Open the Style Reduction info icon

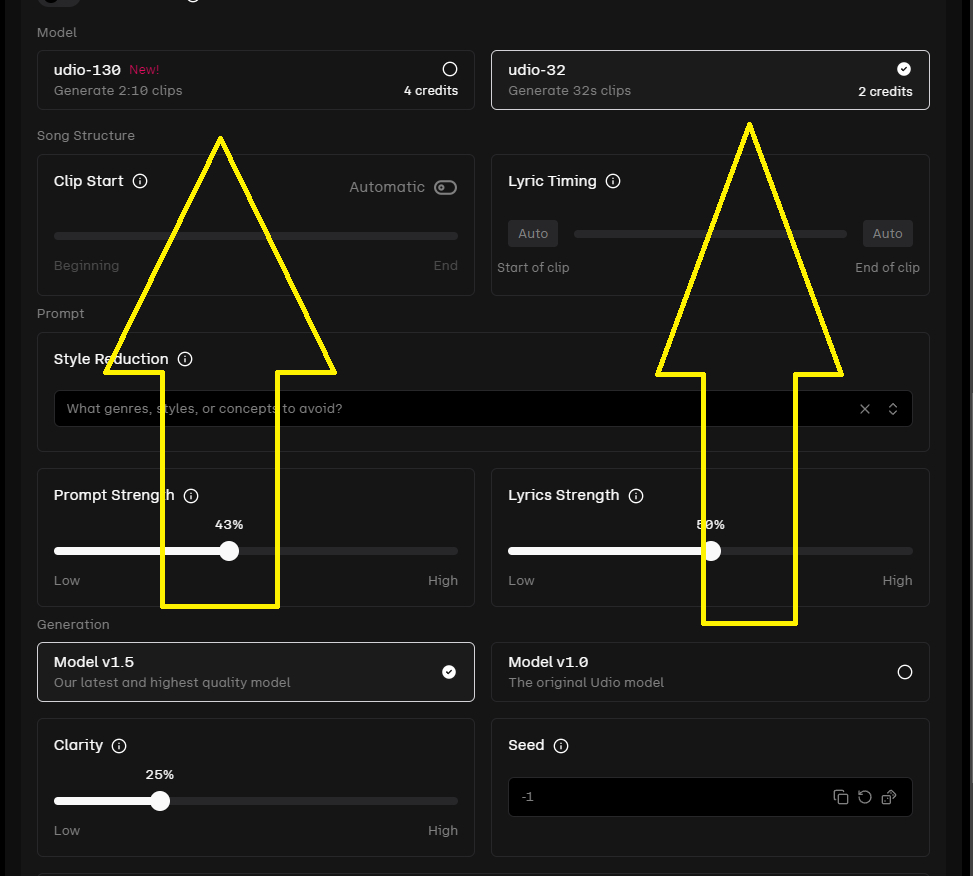[x=185, y=359]
